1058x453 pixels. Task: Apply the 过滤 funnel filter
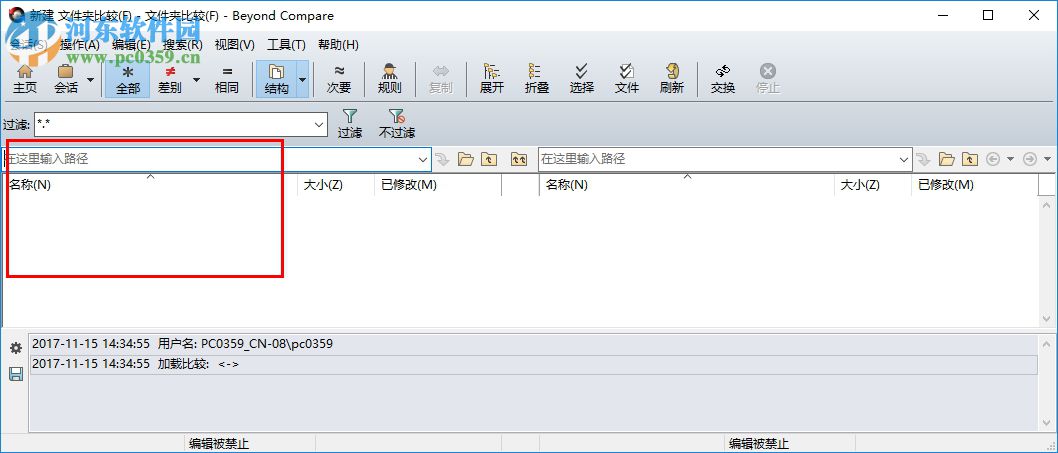point(350,124)
